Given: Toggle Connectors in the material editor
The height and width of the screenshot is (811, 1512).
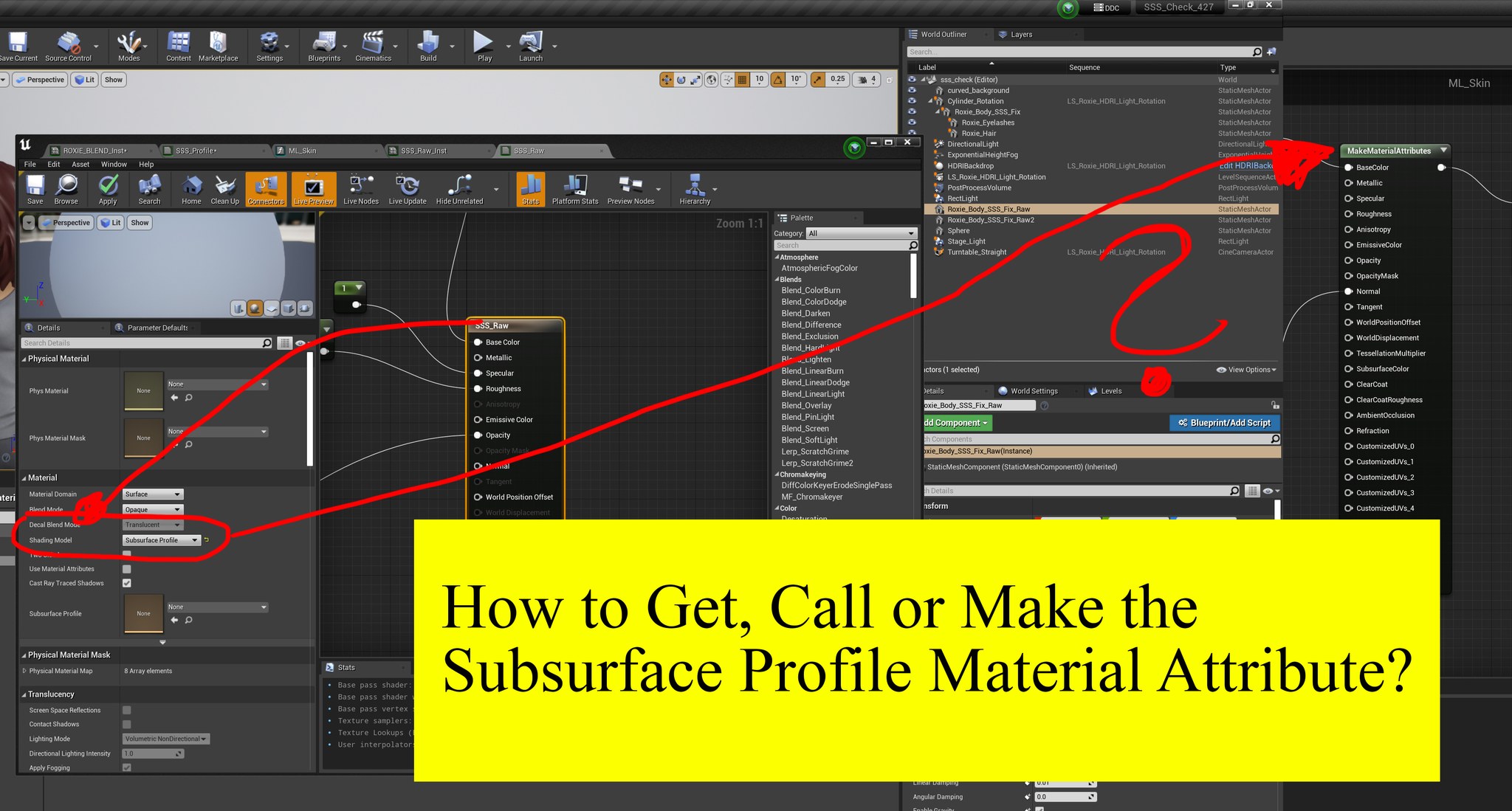Looking at the screenshot, I should 266,189.
